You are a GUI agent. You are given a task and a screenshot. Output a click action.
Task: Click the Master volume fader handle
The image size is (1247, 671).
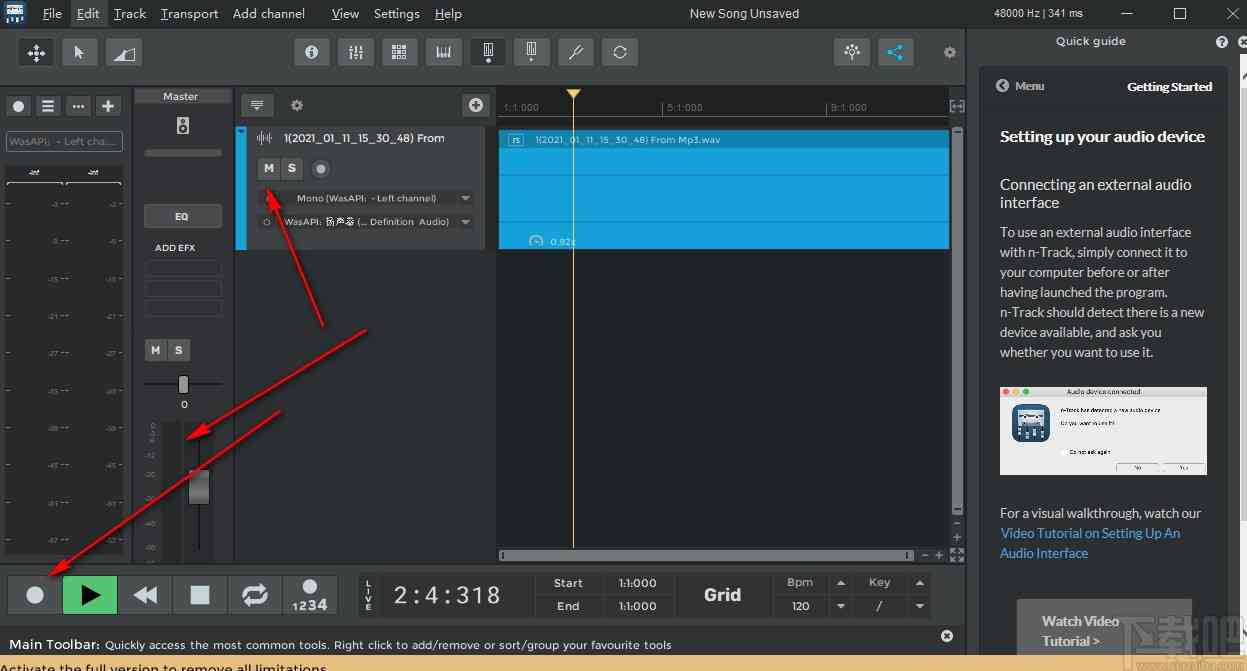[199, 486]
